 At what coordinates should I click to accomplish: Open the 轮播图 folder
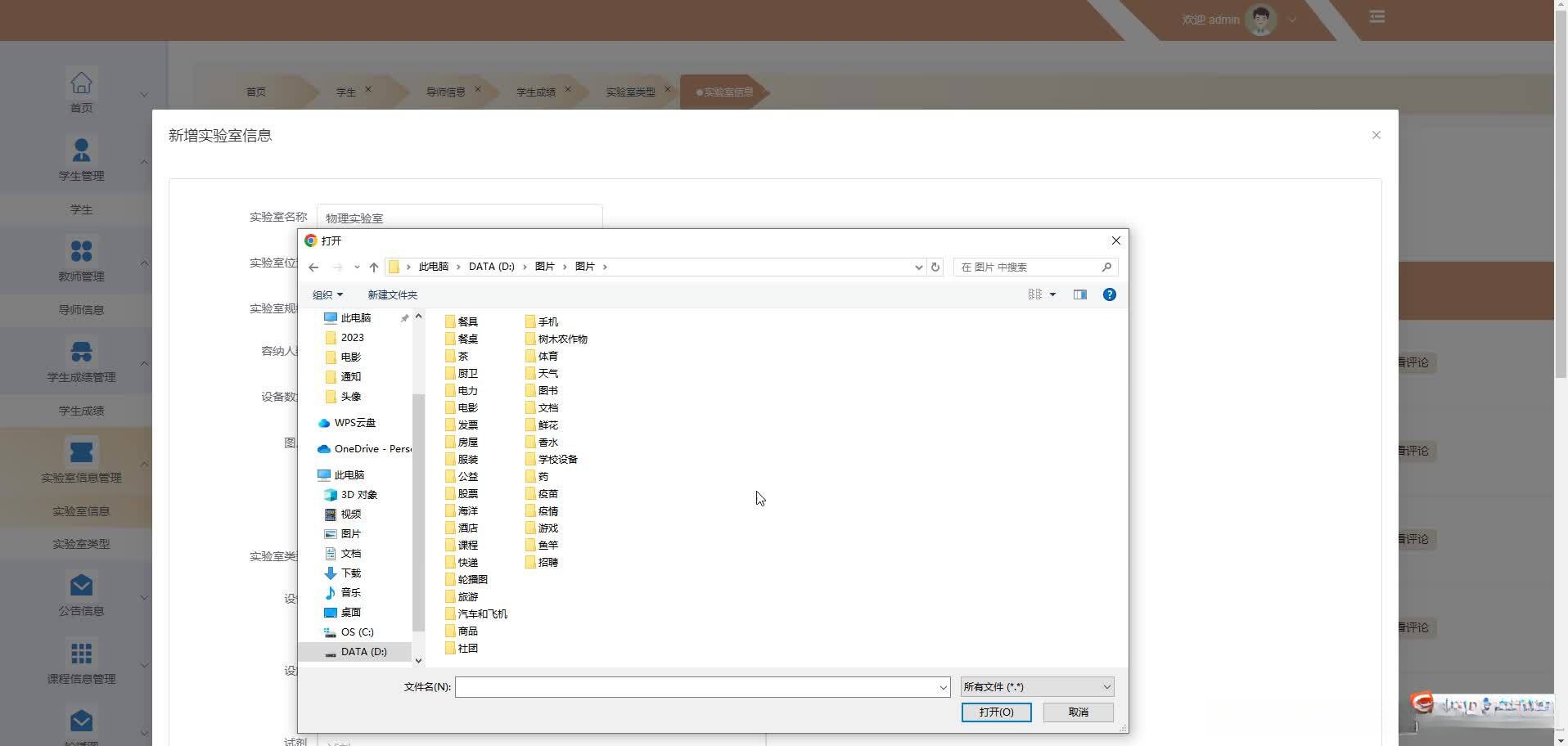[472, 580]
